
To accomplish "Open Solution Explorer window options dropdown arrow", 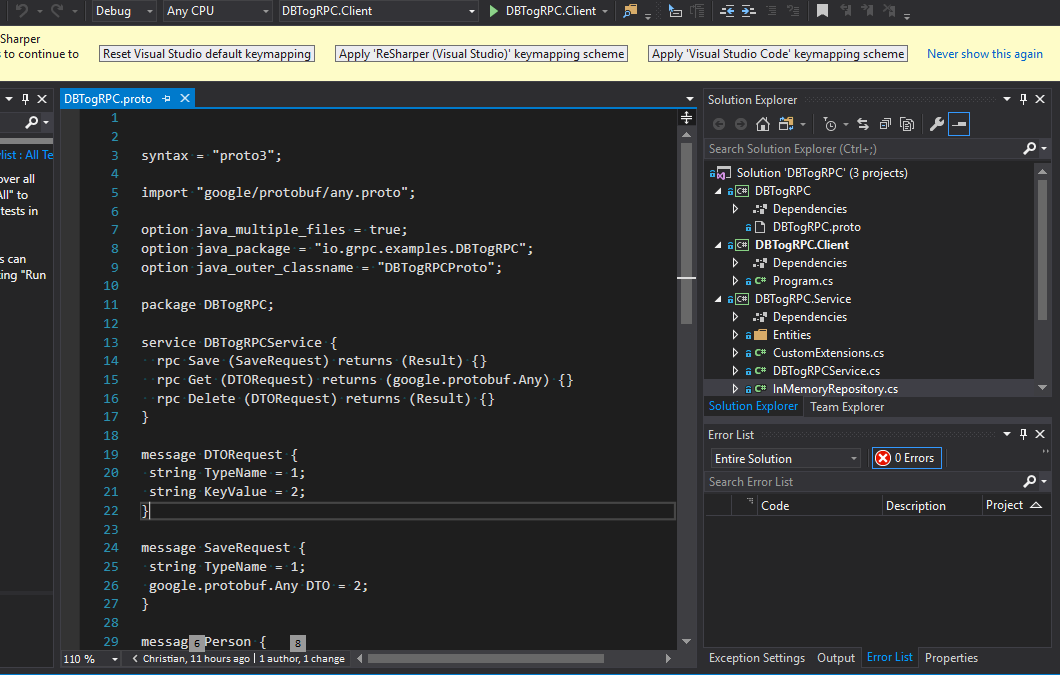I will pyautogui.click(x=1007, y=99).
